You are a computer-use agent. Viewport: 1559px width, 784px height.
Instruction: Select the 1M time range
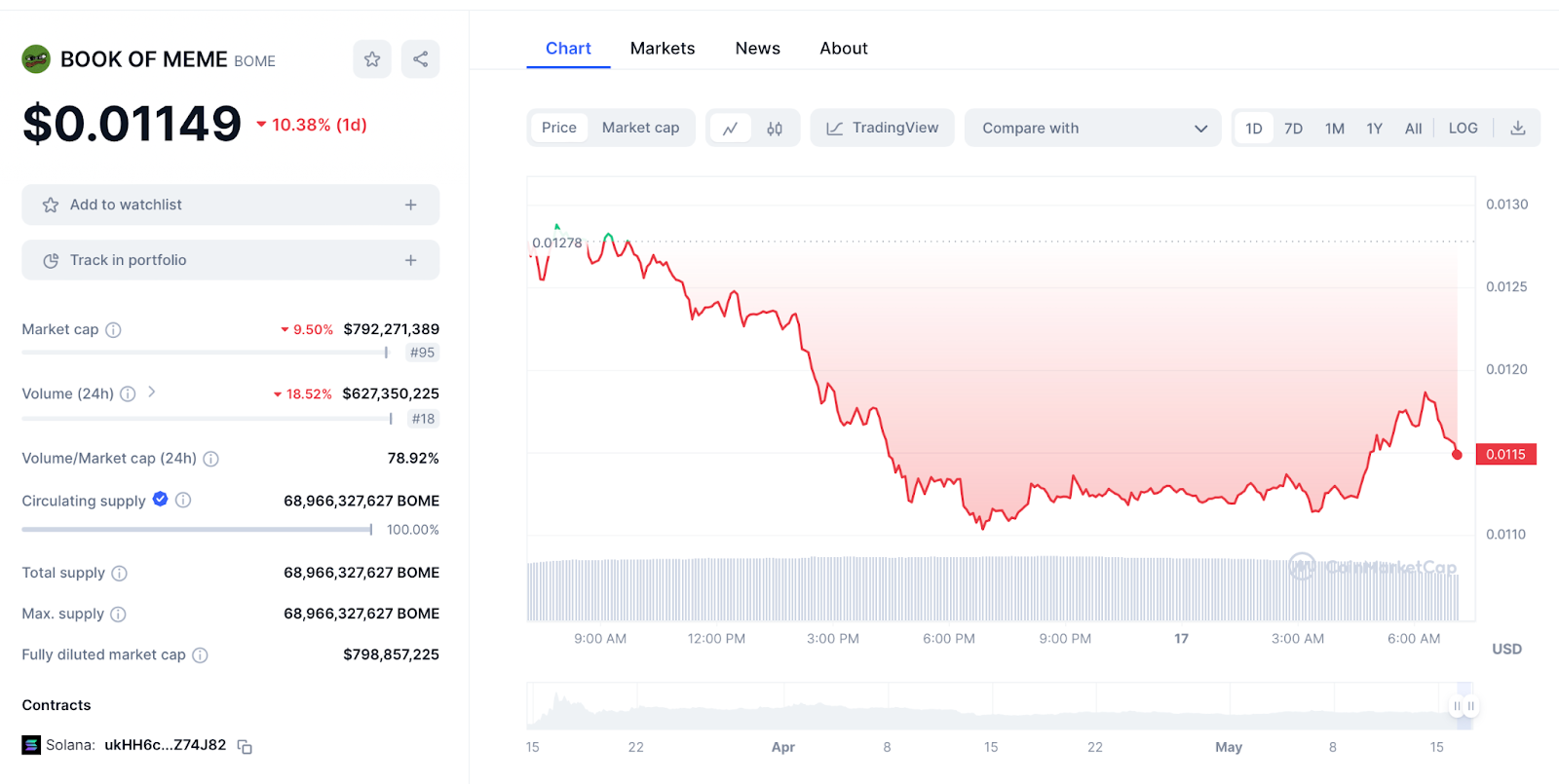click(x=1335, y=129)
